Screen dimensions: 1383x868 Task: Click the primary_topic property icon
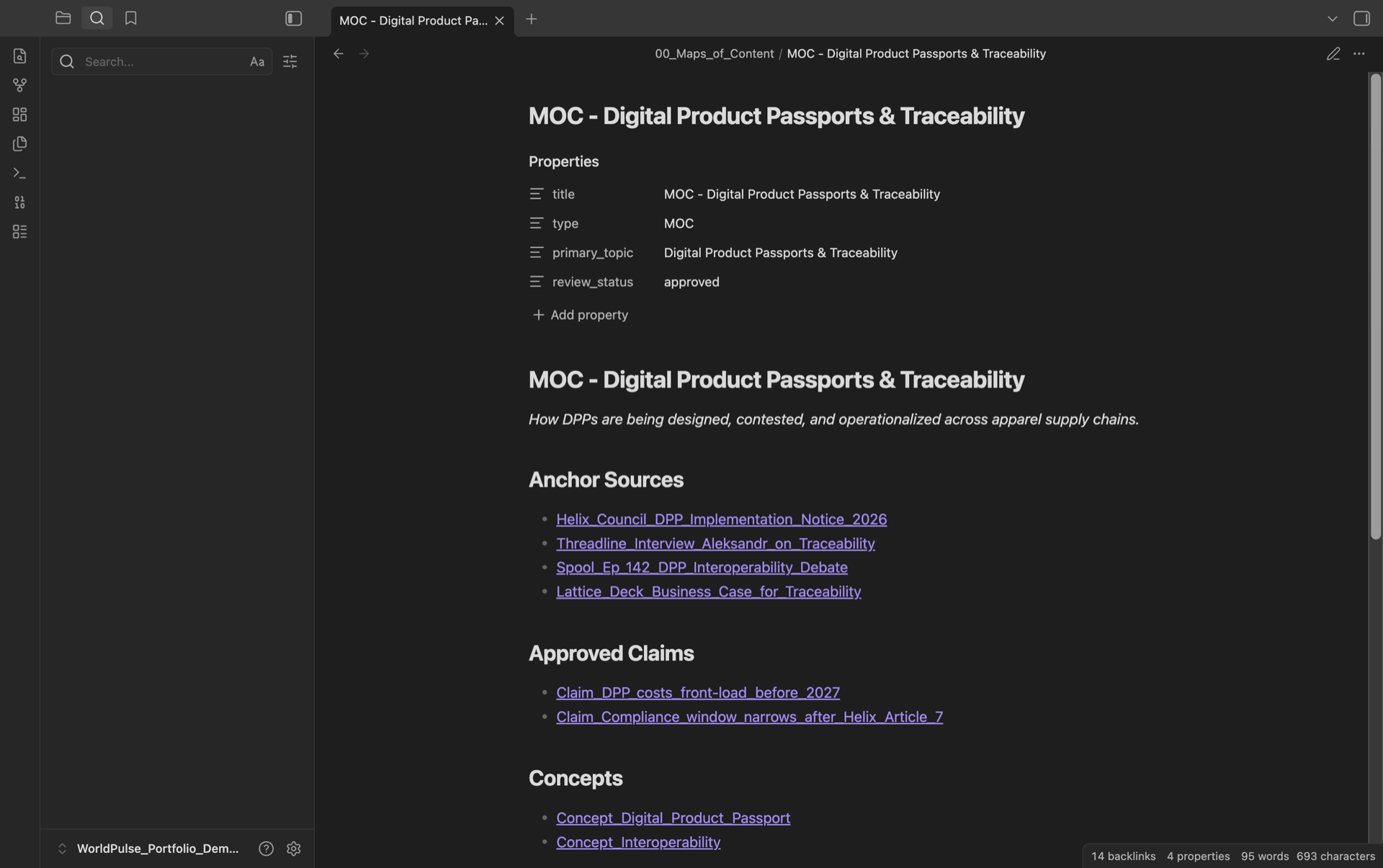pyautogui.click(x=536, y=253)
